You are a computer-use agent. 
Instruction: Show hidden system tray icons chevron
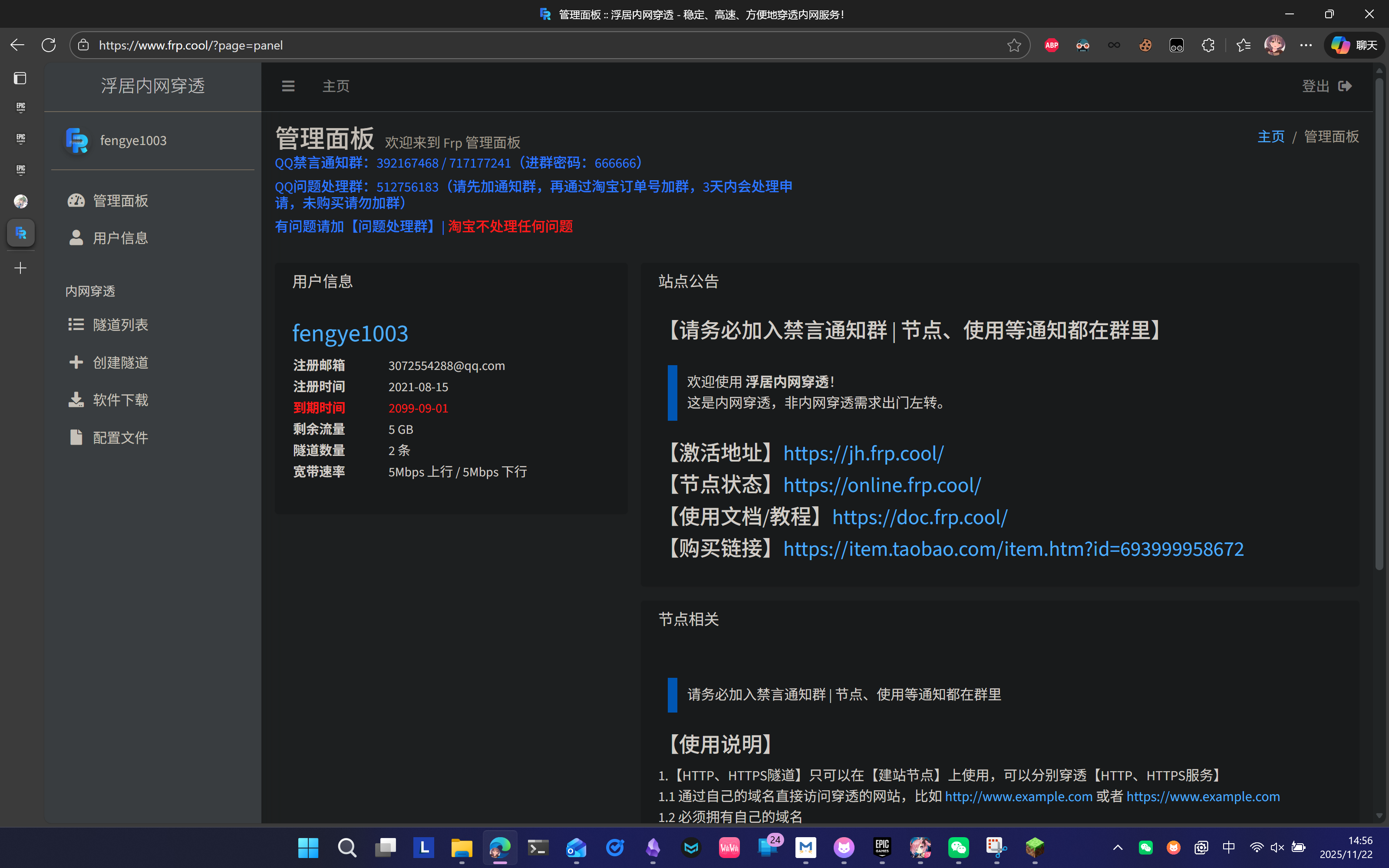tap(1118, 847)
